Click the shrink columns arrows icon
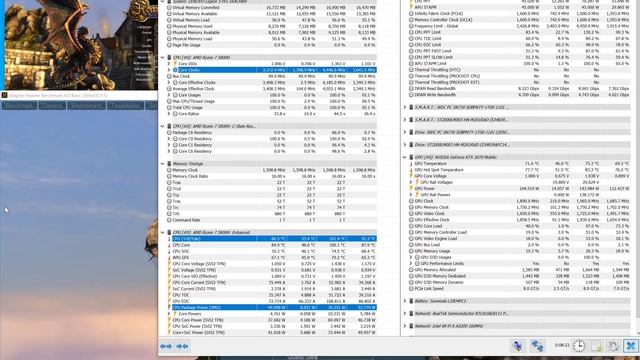640x360 pixels. pos(182,347)
